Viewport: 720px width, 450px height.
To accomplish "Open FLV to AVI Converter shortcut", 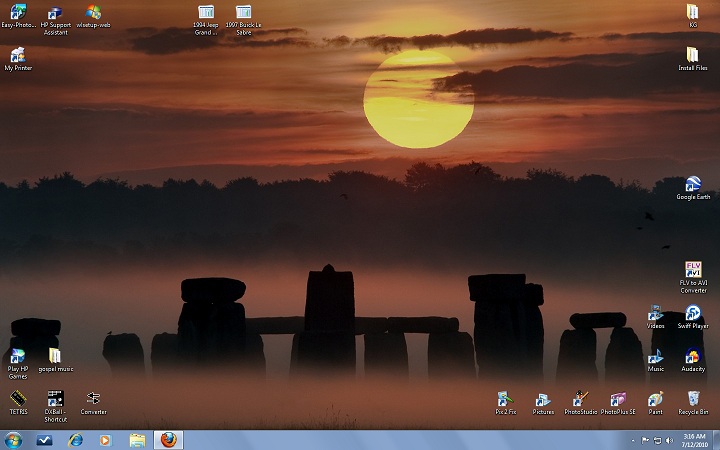I will [x=693, y=277].
